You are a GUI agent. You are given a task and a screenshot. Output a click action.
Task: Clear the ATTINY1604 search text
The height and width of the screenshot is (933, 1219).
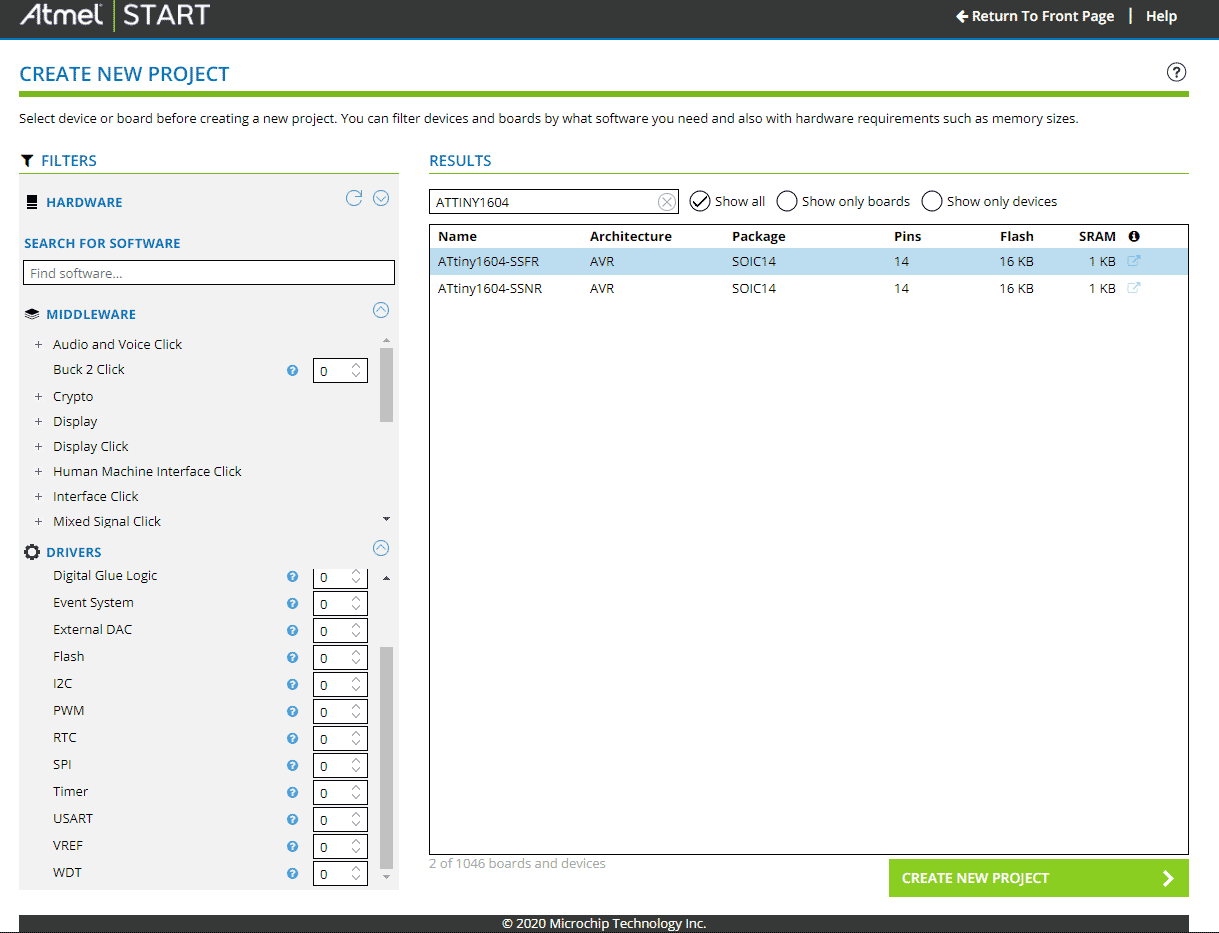[x=667, y=202]
